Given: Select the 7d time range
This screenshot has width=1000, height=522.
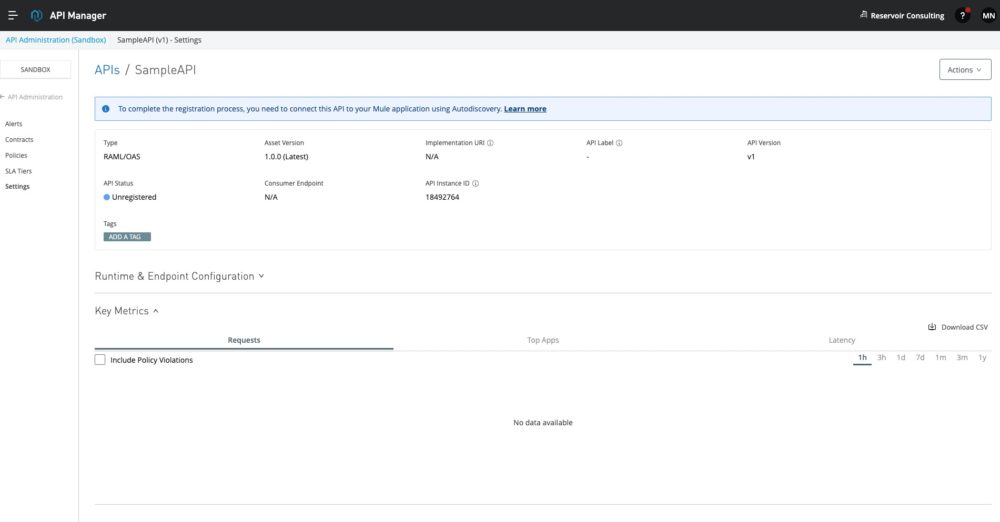Looking at the screenshot, I should click(920, 358).
